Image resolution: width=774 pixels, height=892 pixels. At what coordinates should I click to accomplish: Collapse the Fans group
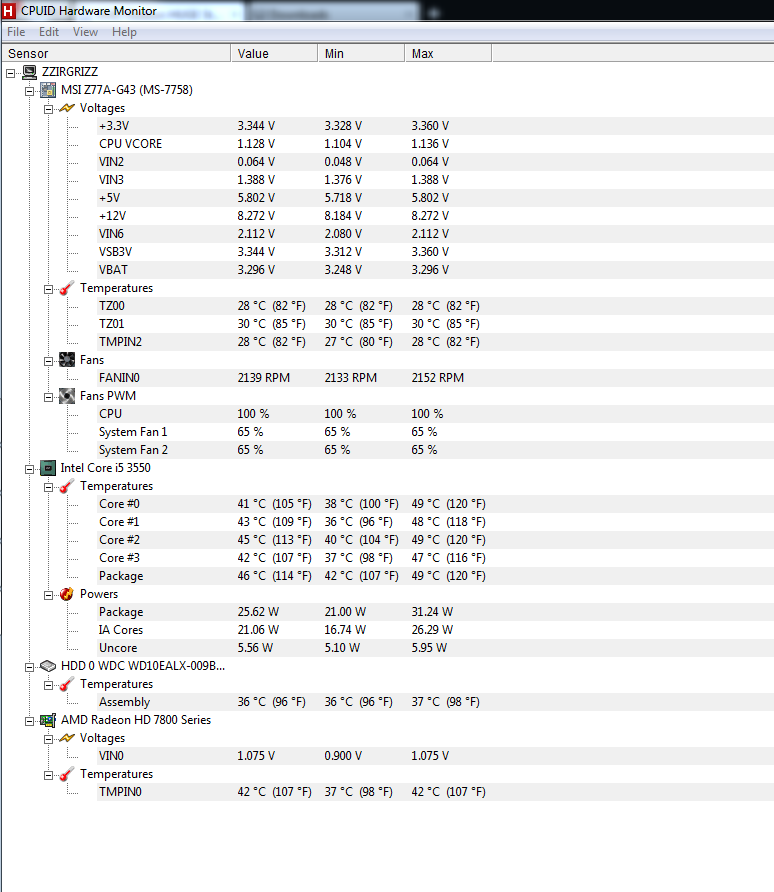48,361
